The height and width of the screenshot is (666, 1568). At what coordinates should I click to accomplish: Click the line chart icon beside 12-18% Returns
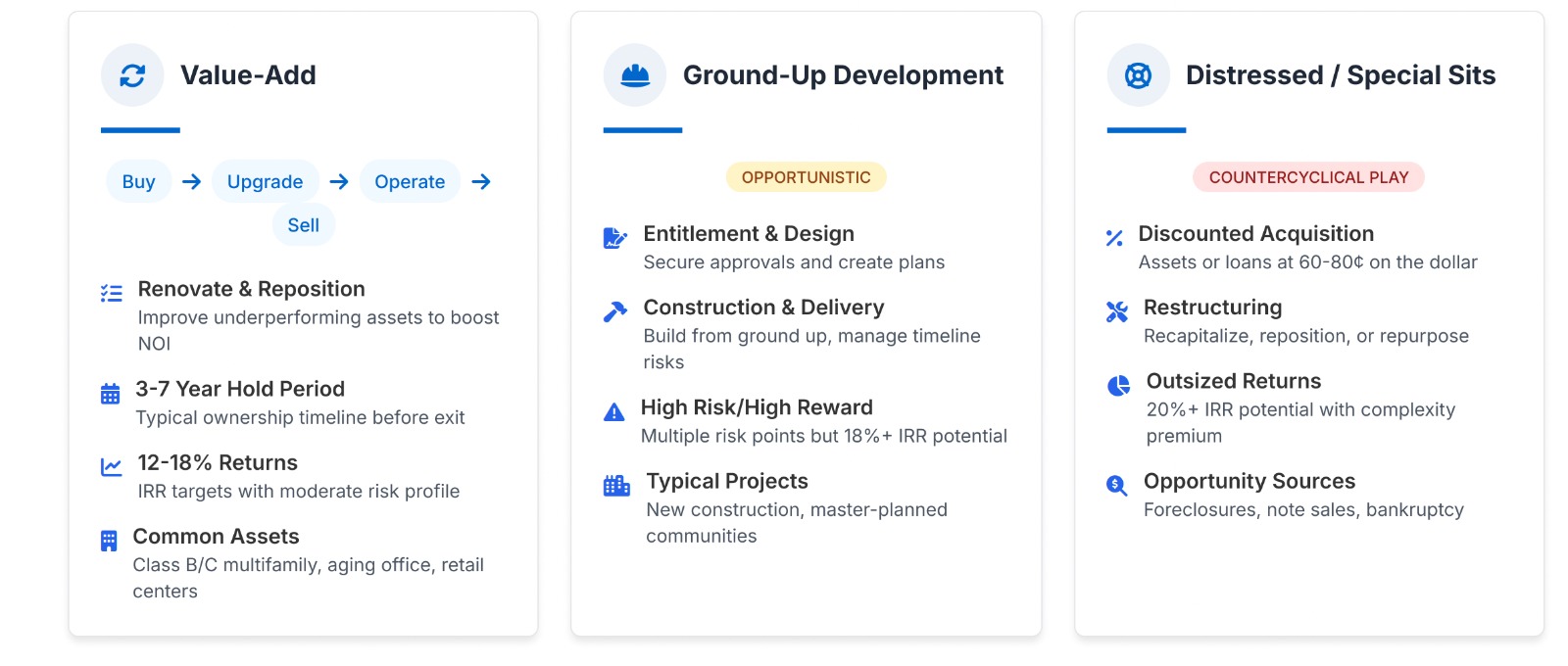tap(112, 467)
